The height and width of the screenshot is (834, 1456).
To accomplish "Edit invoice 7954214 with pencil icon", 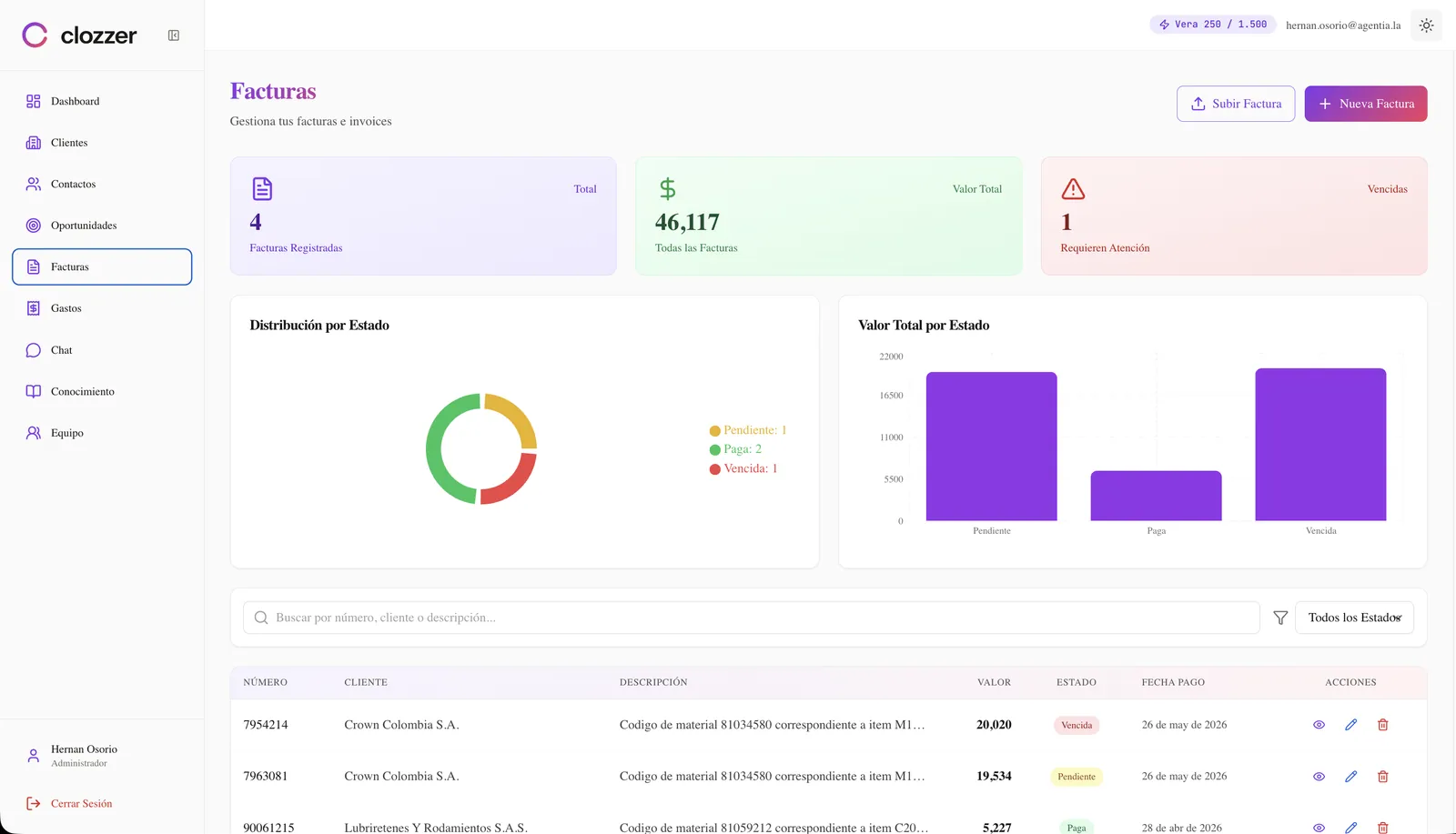I will [x=1350, y=725].
